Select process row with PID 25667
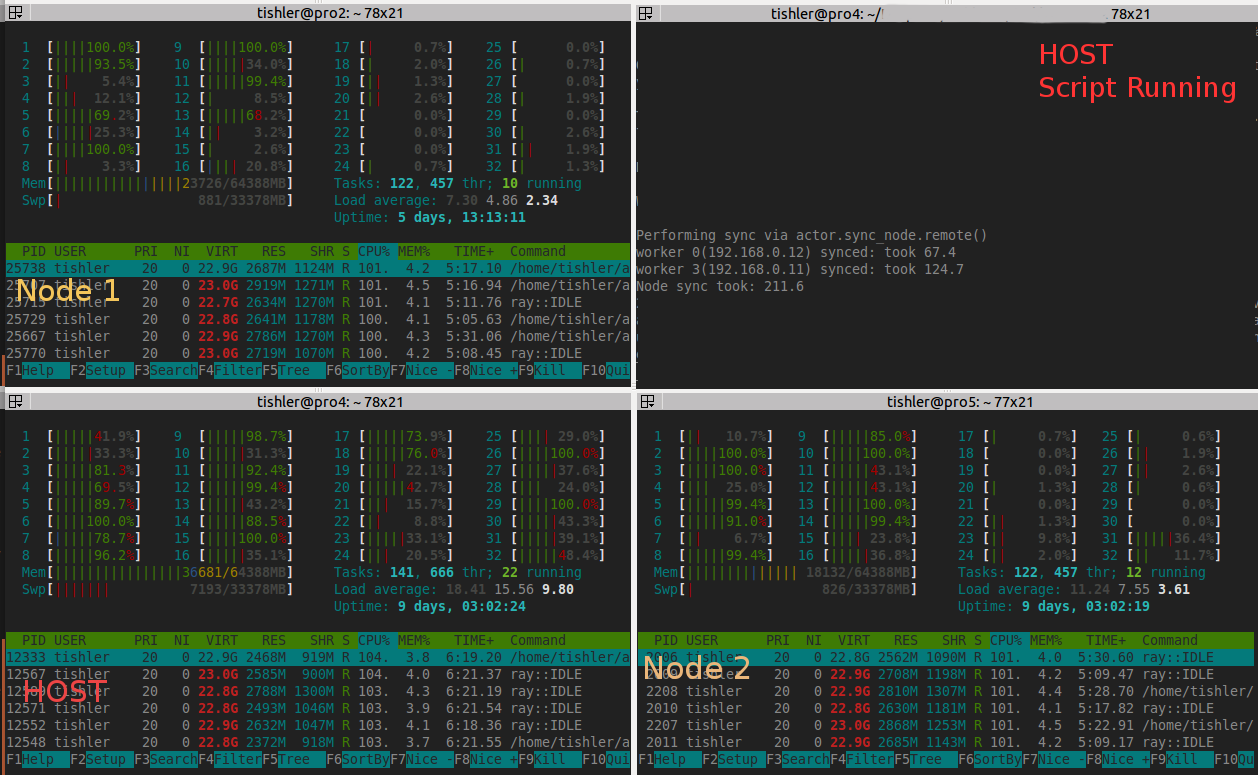 318,336
